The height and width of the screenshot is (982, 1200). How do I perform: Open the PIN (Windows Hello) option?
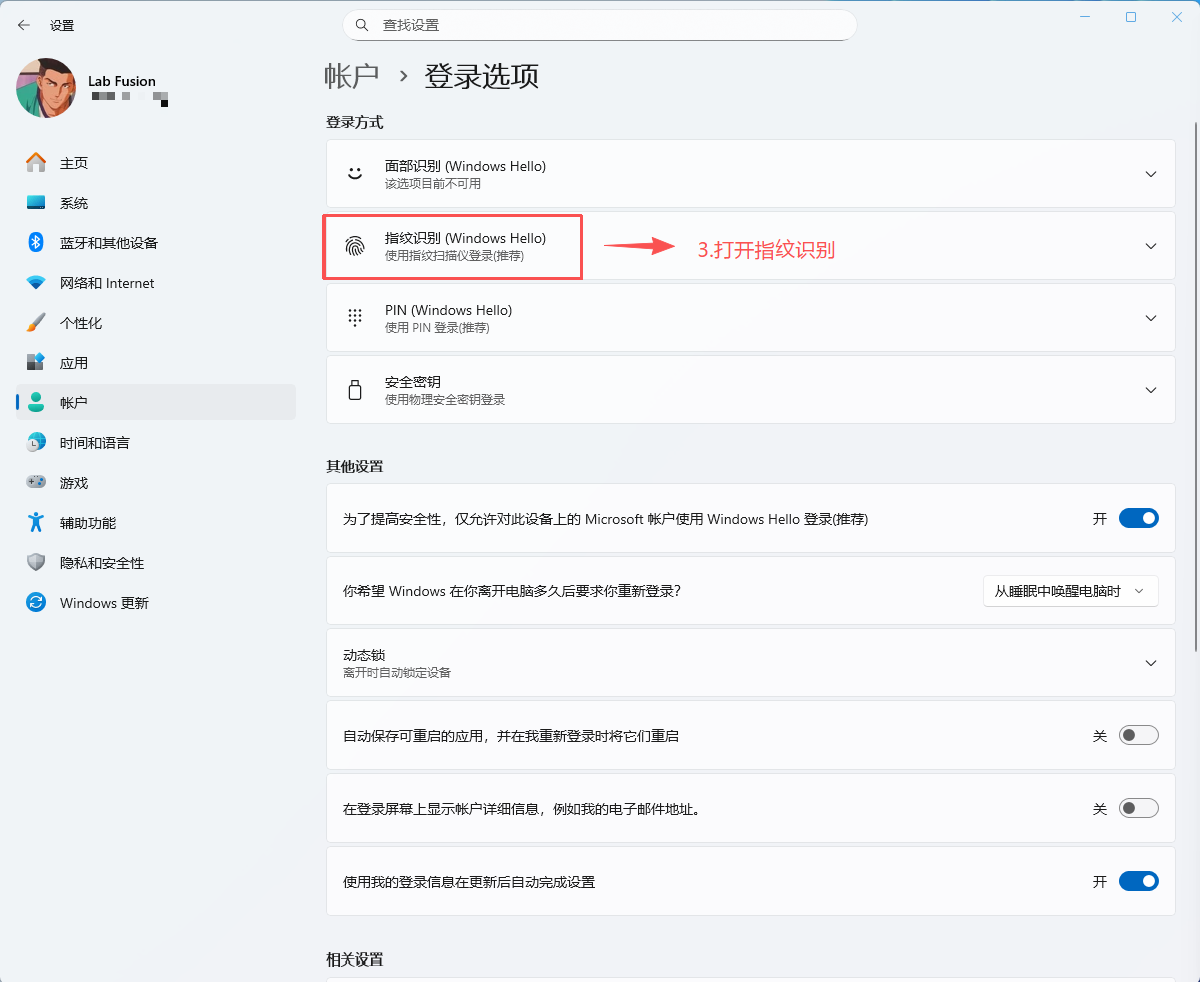tap(750, 318)
